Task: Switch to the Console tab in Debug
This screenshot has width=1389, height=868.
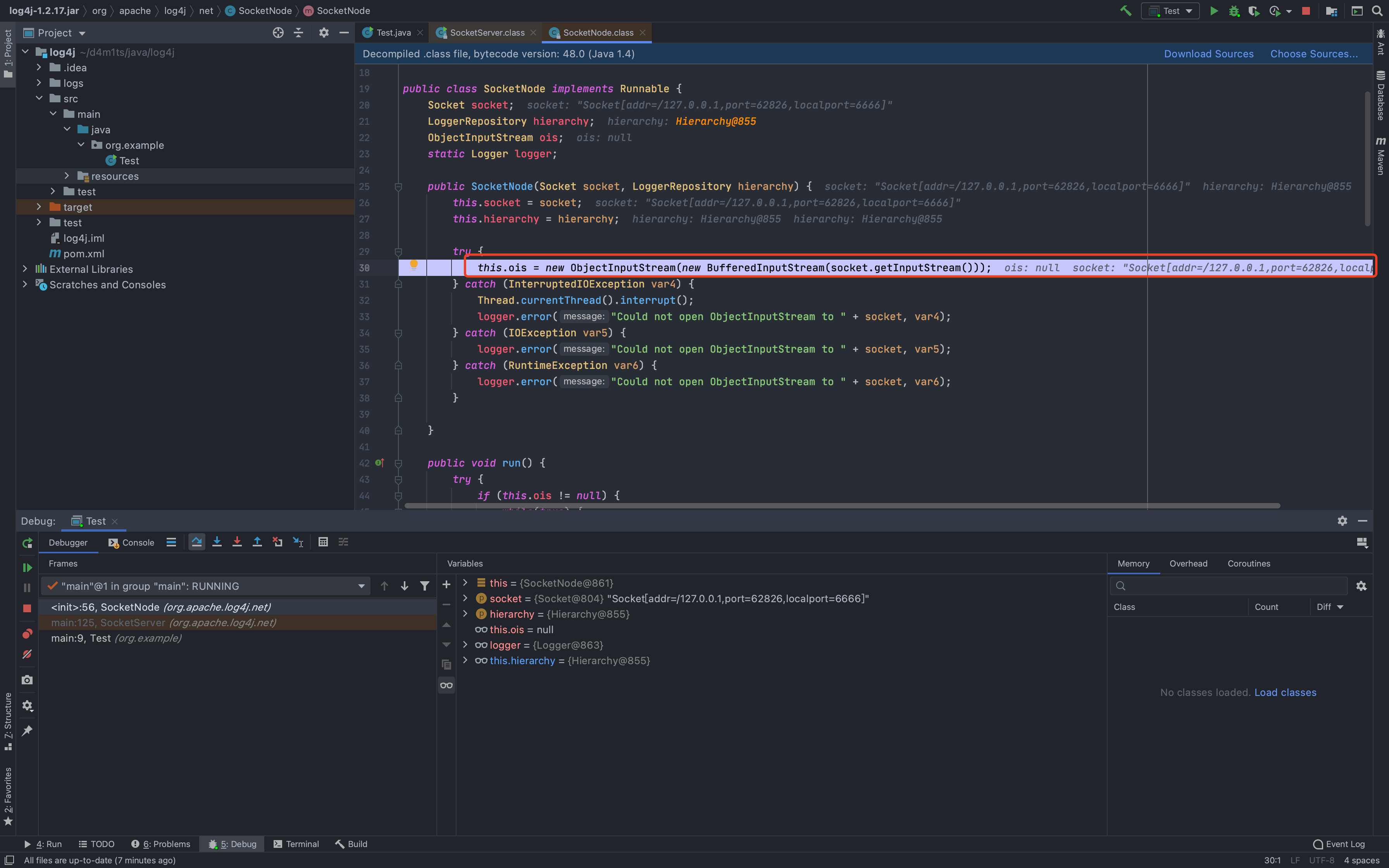Action: tap(131, 542)
